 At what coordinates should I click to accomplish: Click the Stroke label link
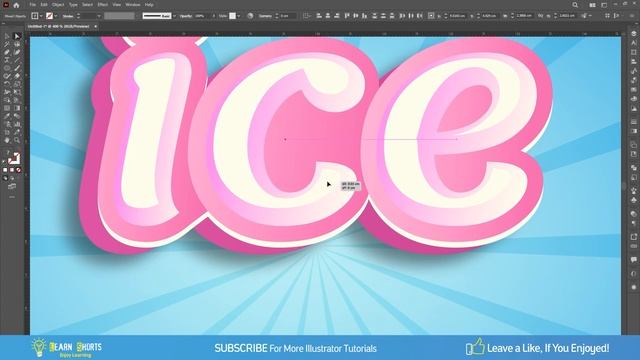(x=68, y=16)
